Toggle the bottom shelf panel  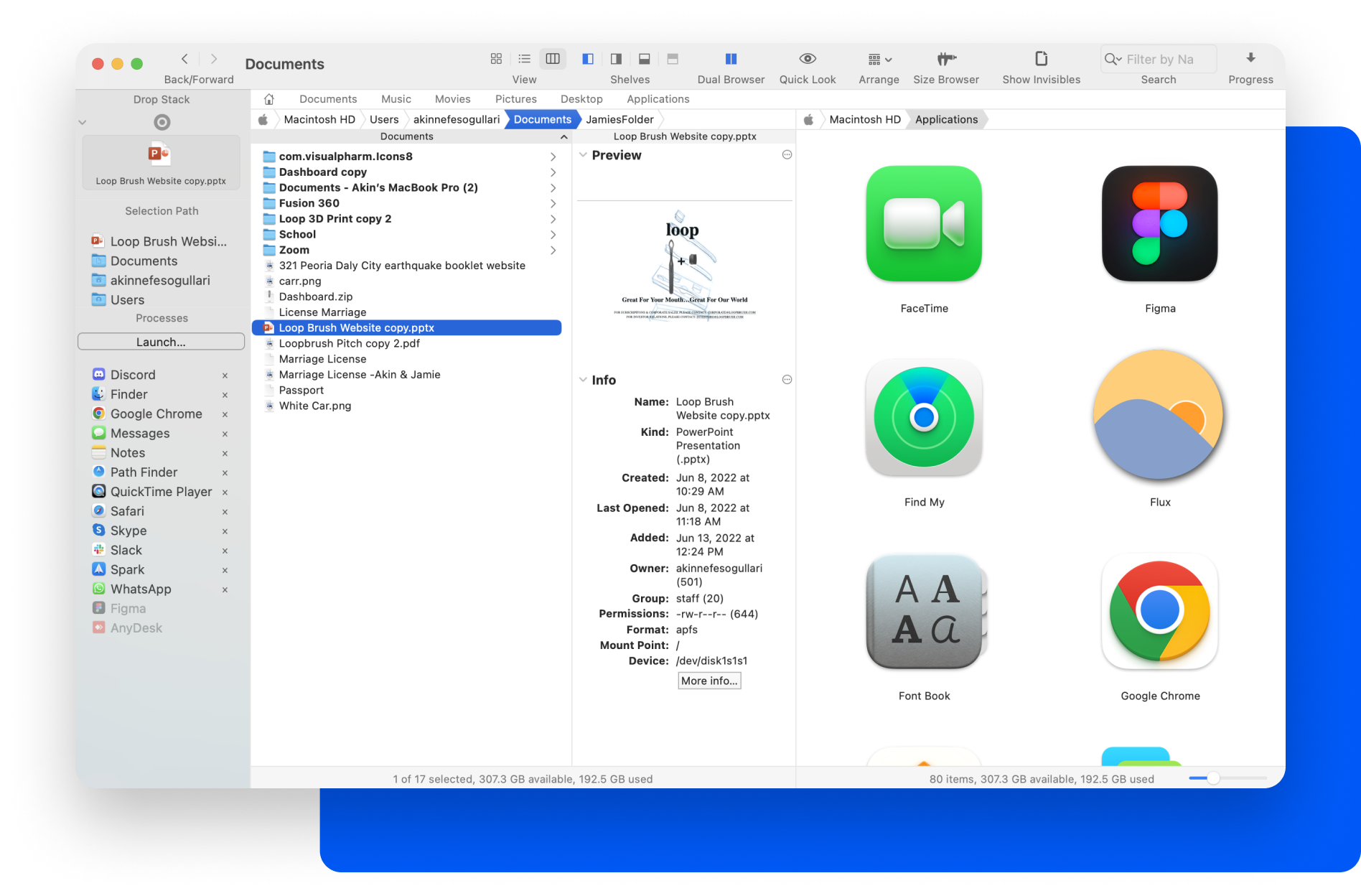coord(645,59)
